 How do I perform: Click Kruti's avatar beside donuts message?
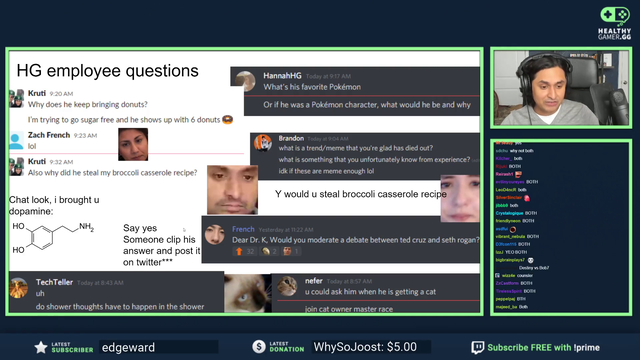[16, 98]
